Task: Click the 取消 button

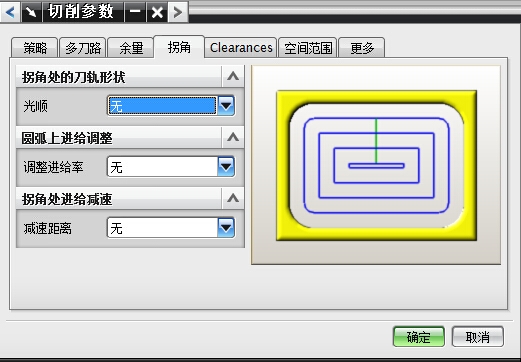Action: click(x=478, y=337)
